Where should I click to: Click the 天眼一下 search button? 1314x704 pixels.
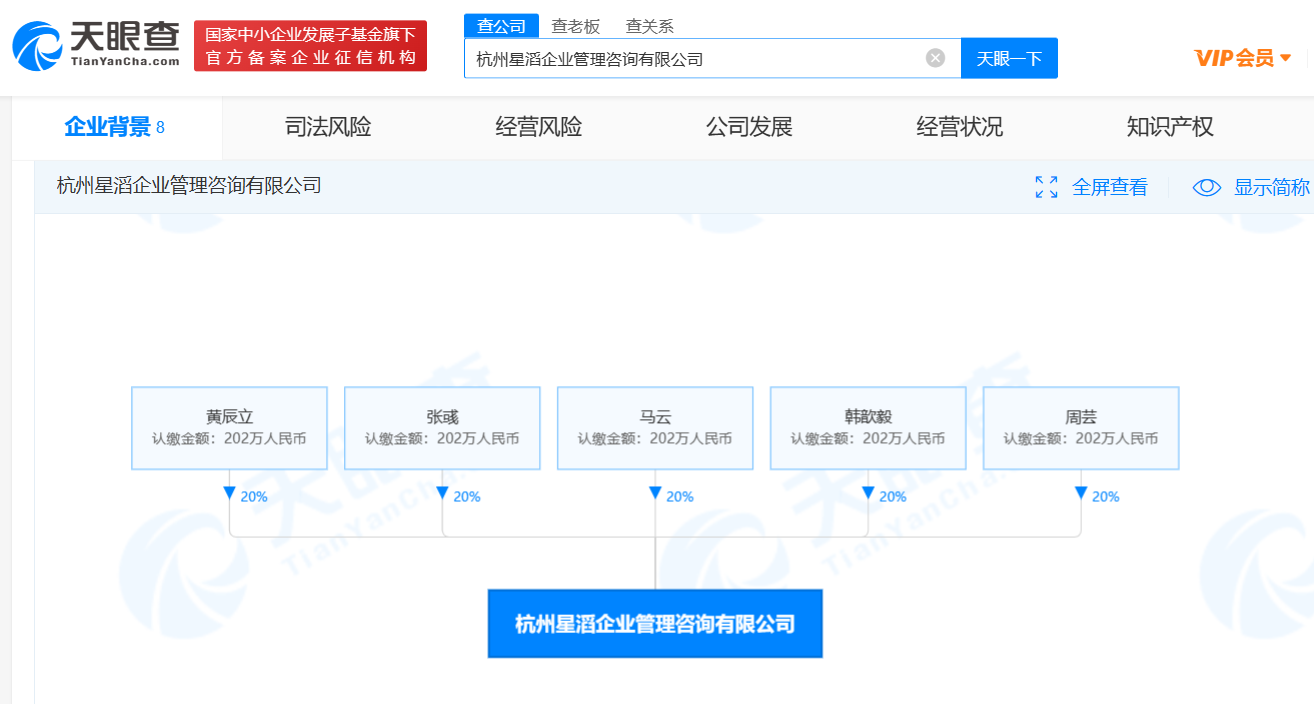coord(1009,58)
